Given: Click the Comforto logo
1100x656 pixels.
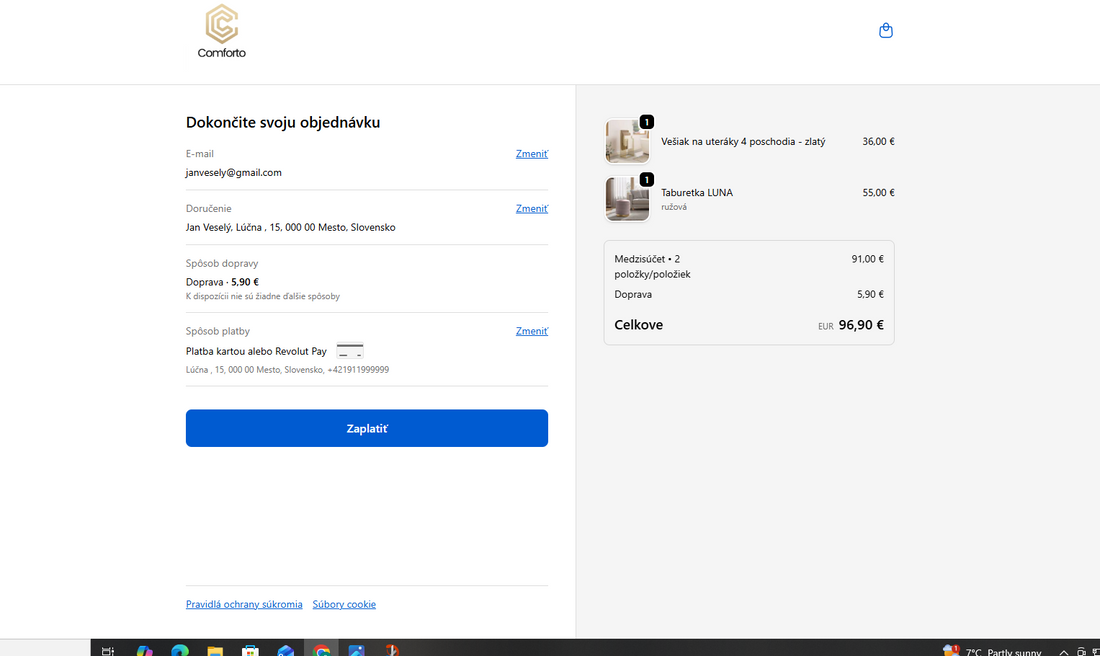Looking at the screenshot, I should click(x=221, y=32).
